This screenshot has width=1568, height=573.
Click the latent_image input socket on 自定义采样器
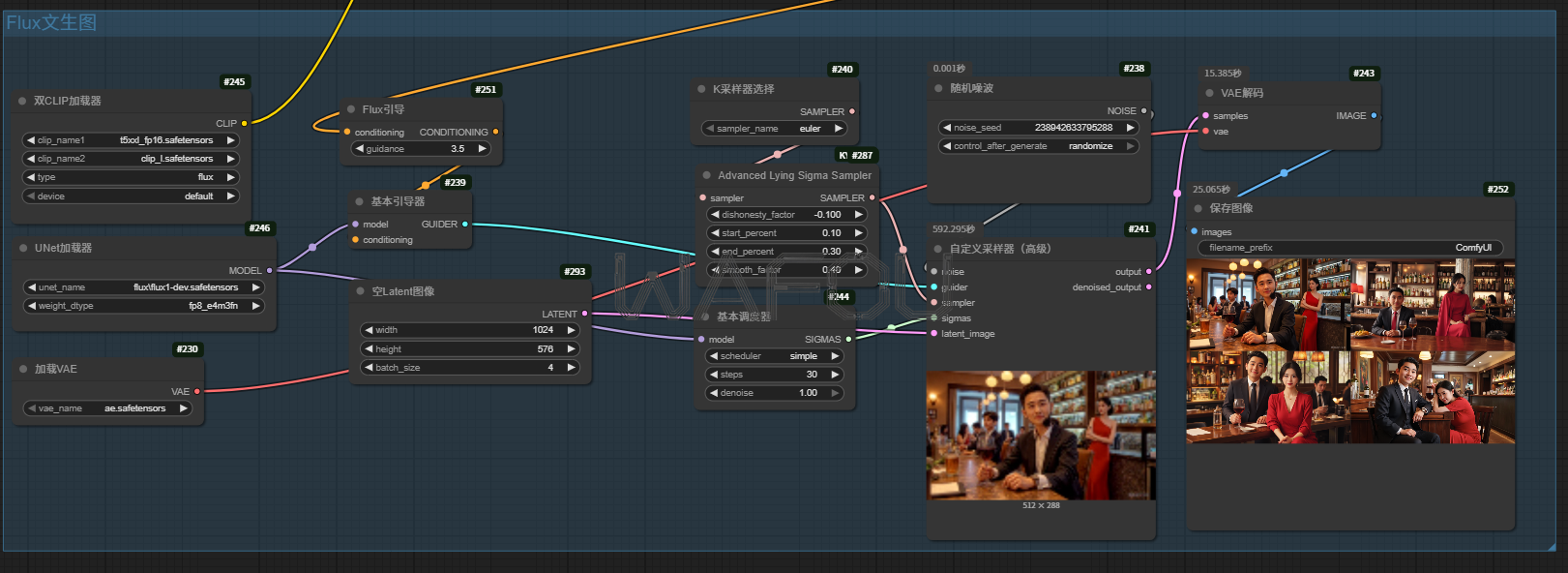click(933, 333)
